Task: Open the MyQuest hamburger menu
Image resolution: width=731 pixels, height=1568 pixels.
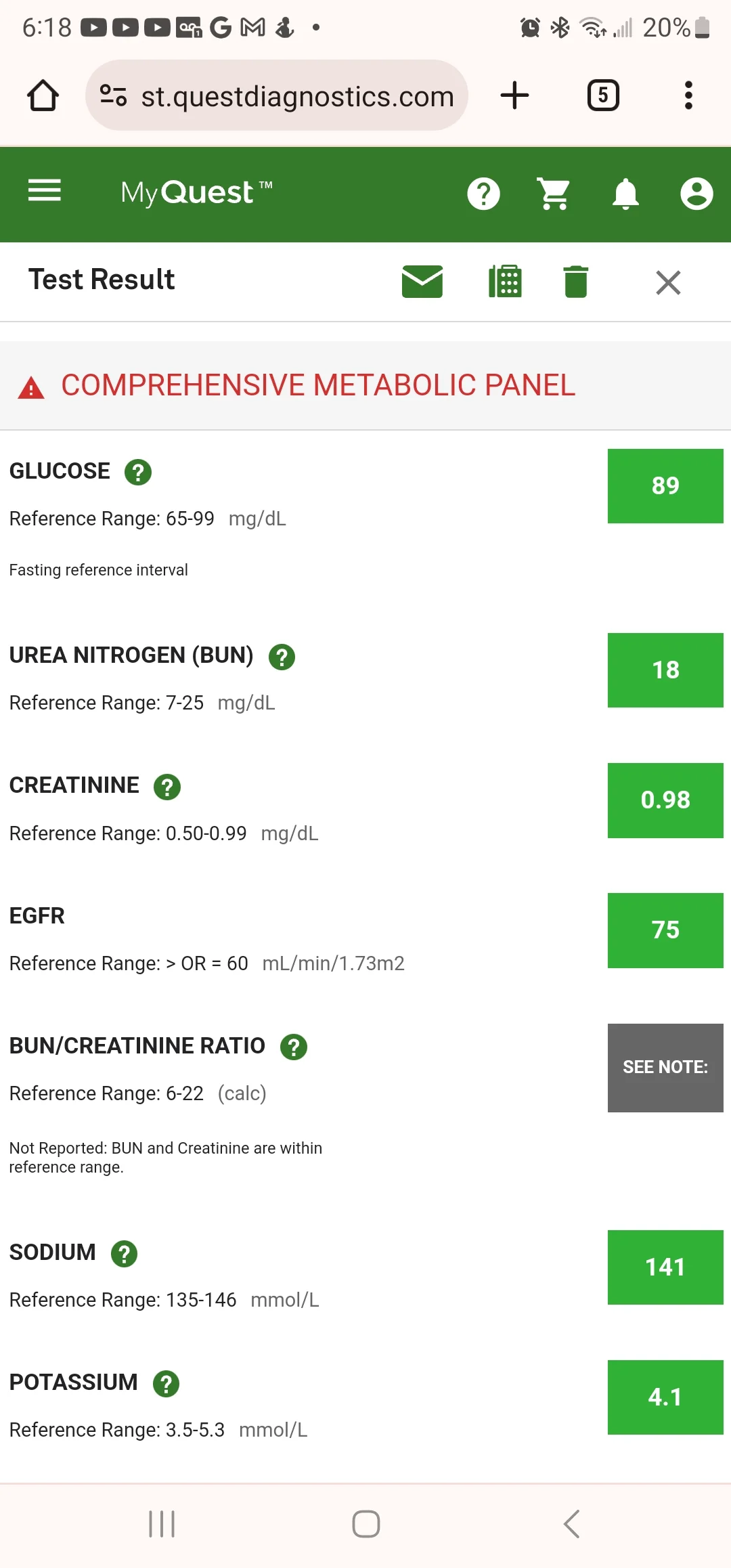Action: click(45, 191)
